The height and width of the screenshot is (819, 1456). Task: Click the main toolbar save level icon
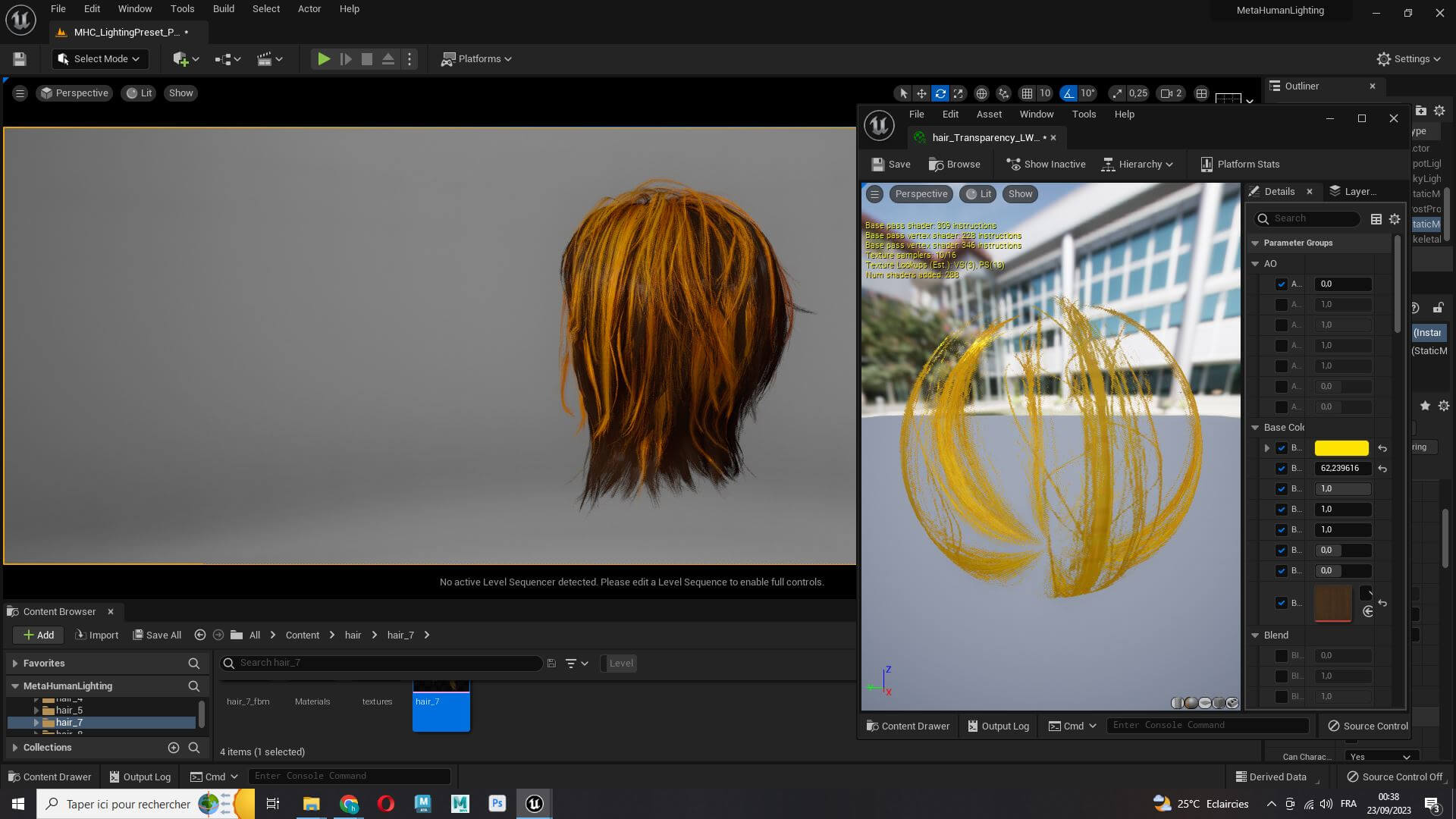[20, 59]
